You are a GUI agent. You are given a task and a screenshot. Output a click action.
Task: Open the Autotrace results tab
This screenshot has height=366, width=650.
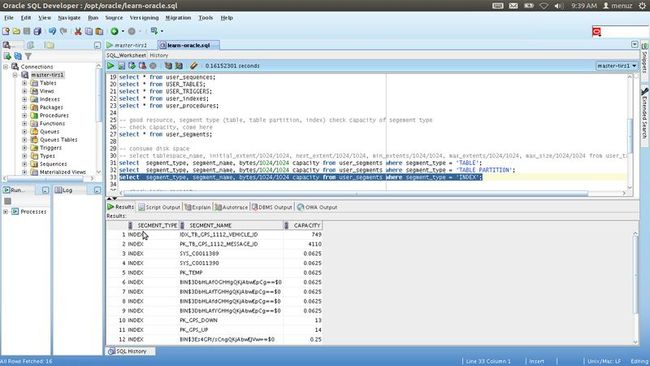coord(231,207)
